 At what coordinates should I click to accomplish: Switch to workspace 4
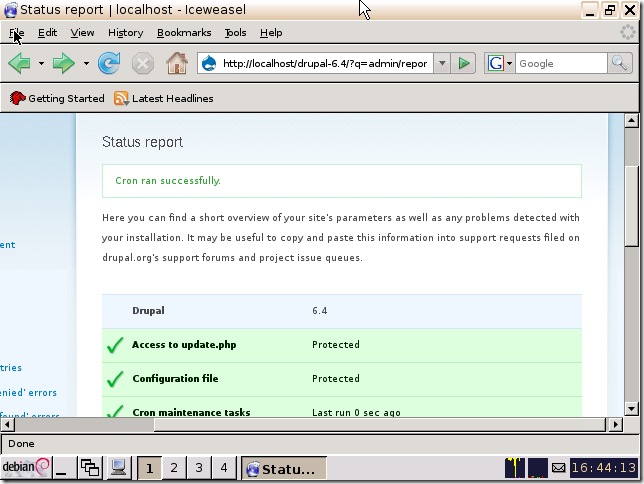click(x=223, y=468)
